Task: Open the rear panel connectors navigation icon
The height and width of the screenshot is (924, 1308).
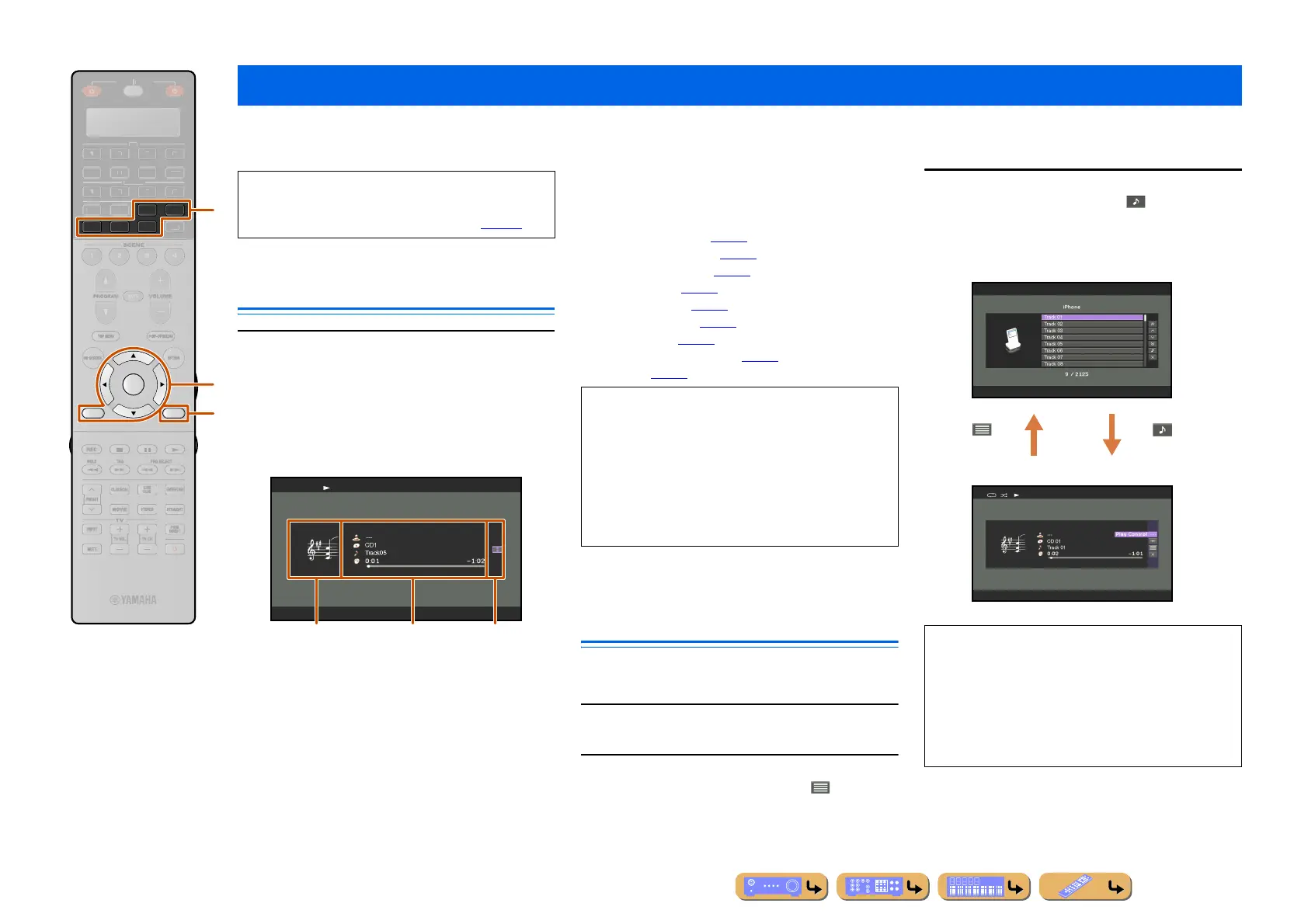Action: 883,887
